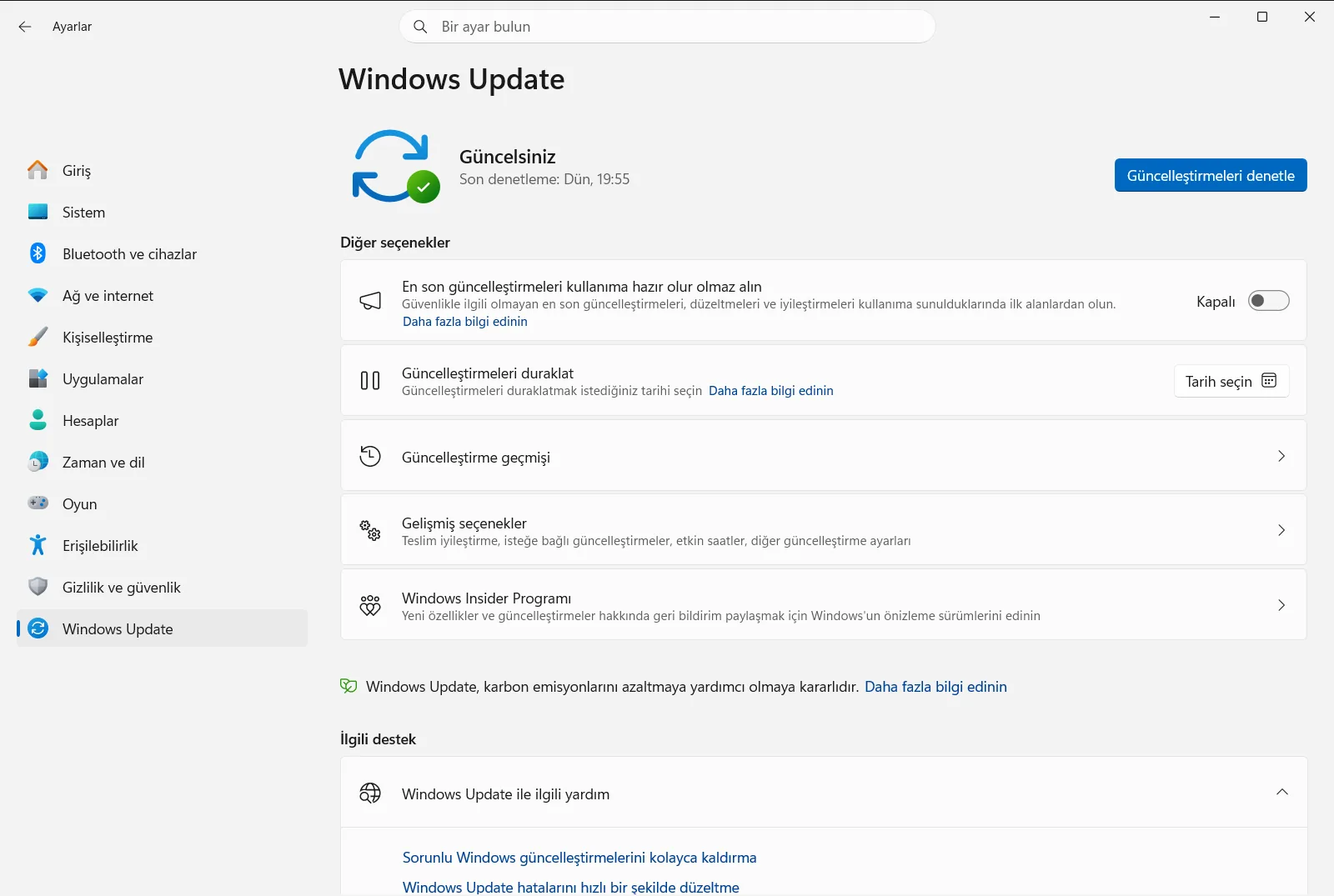Minimize the Ayarlar window
The height and width of the screenshot is (896, 1334).
point(1215,17)
